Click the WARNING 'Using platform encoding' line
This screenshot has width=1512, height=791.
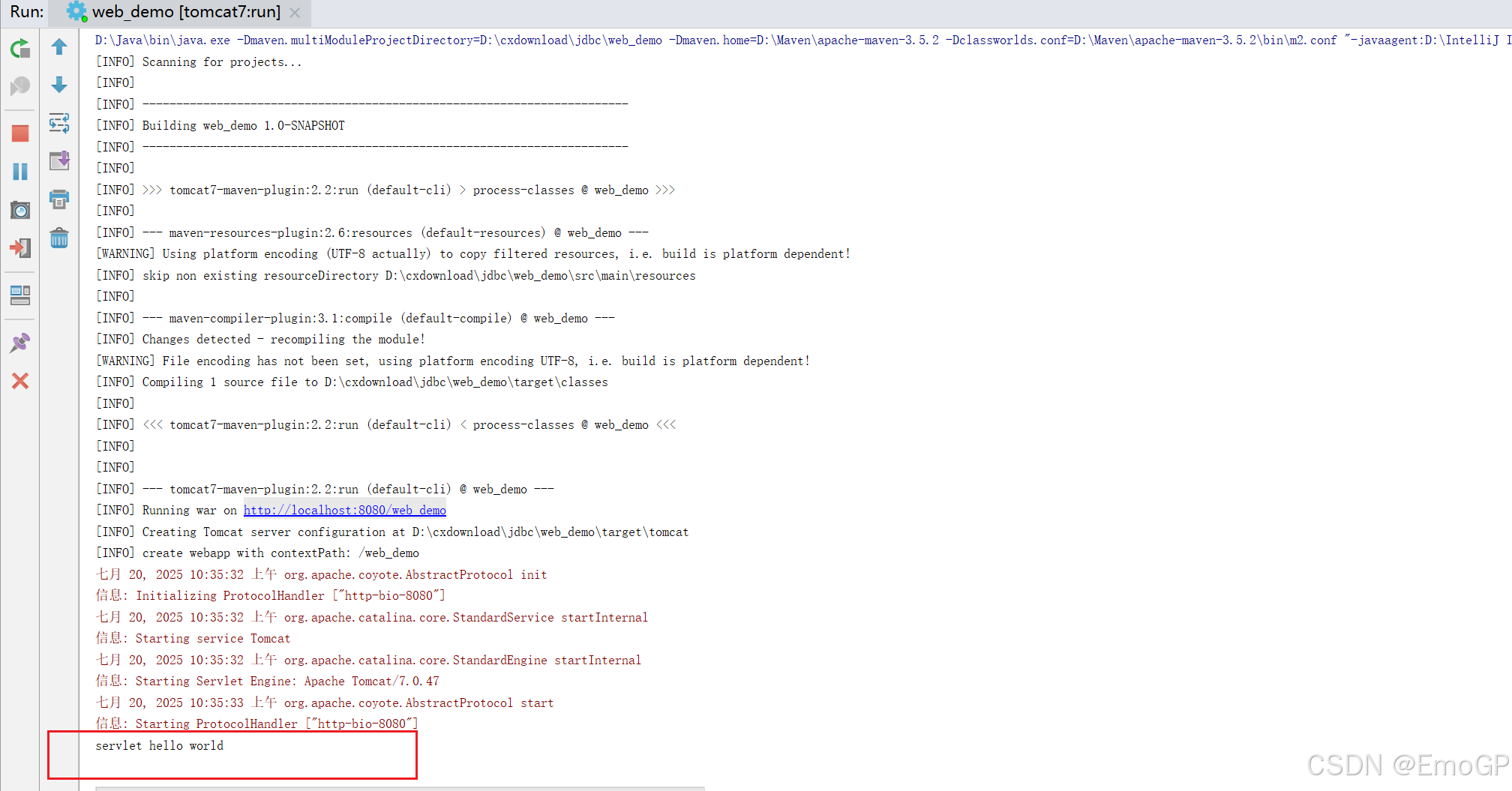[x=473, y=254]
